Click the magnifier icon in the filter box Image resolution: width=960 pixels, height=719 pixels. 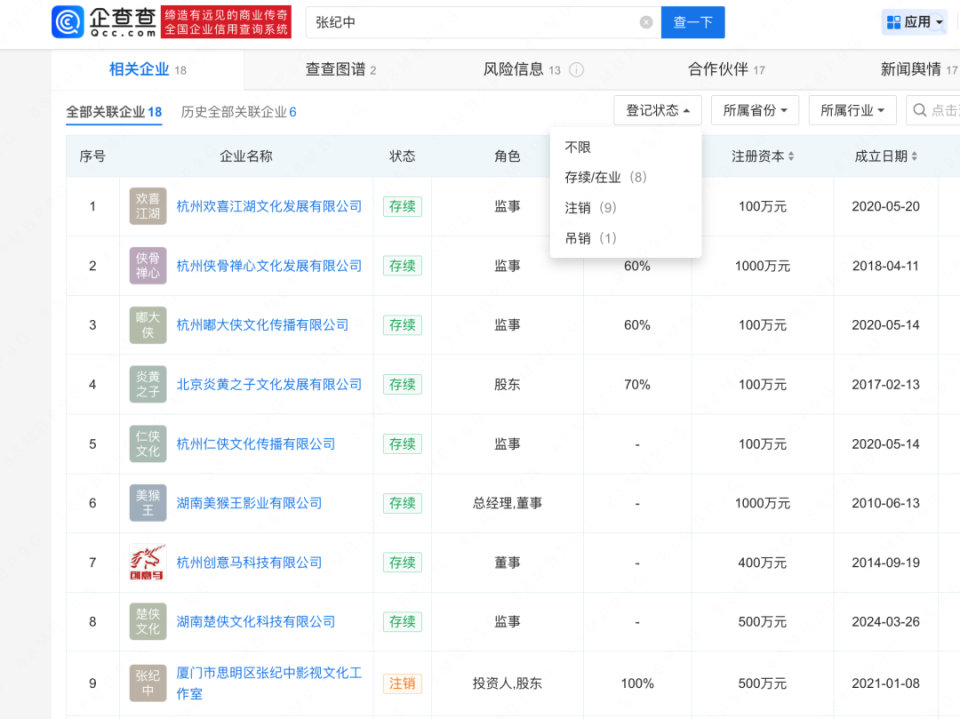click(922, 110)
